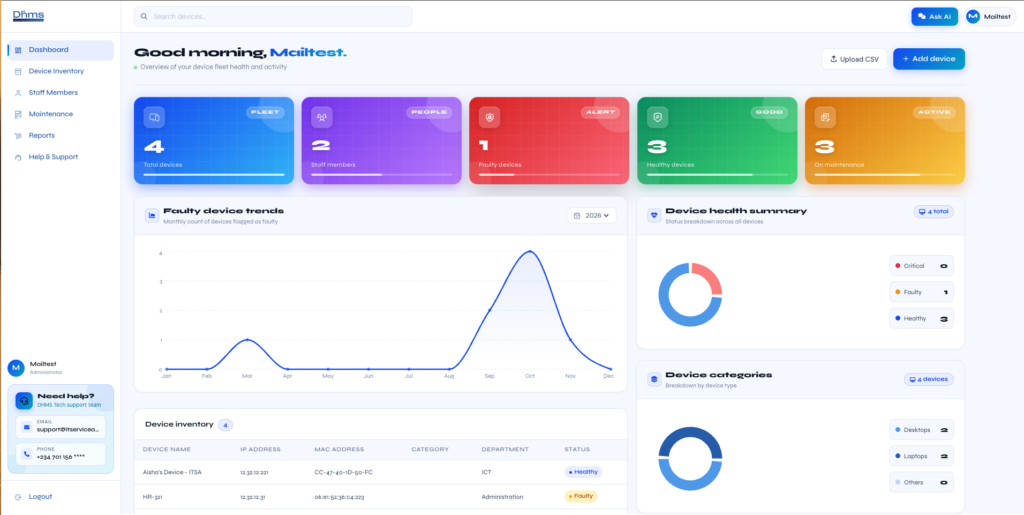Image resolution: width=1024 pixels, height=515 pixels.
Task: Click the Ask AI button
Action: pyautogui.click(x=935, y=17)
